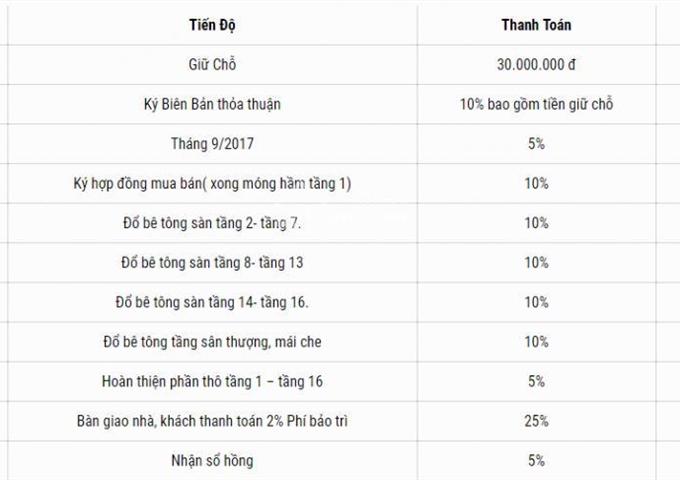The height and width of the screenshot is (480, 680).
Task: Click the 30.000.000 đ payment cell
Action: (535, 65)
